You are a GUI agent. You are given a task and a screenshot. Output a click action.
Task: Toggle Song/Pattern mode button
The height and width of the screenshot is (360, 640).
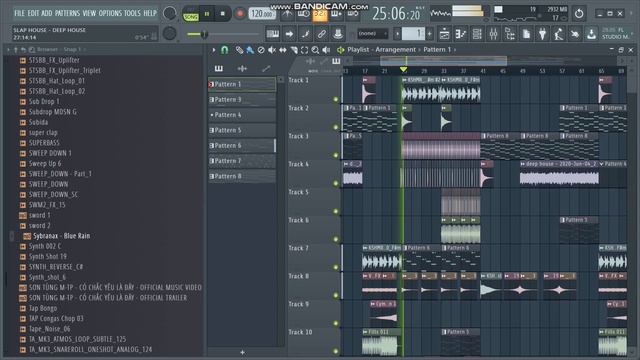(x=190, y=14)
